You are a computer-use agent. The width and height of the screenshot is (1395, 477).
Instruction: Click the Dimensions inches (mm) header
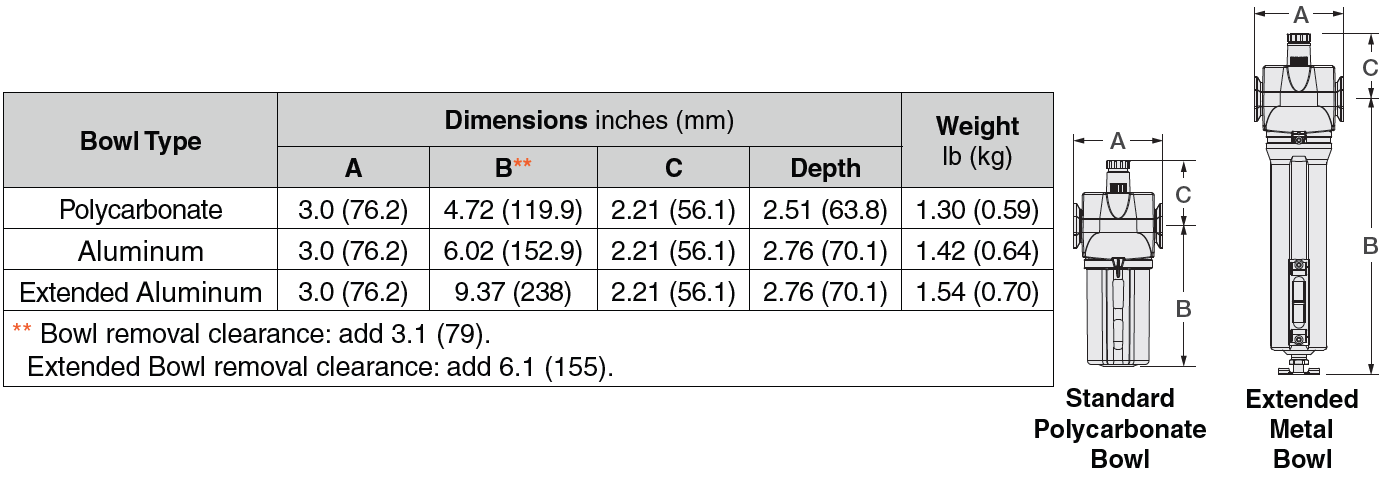(589, 121)
